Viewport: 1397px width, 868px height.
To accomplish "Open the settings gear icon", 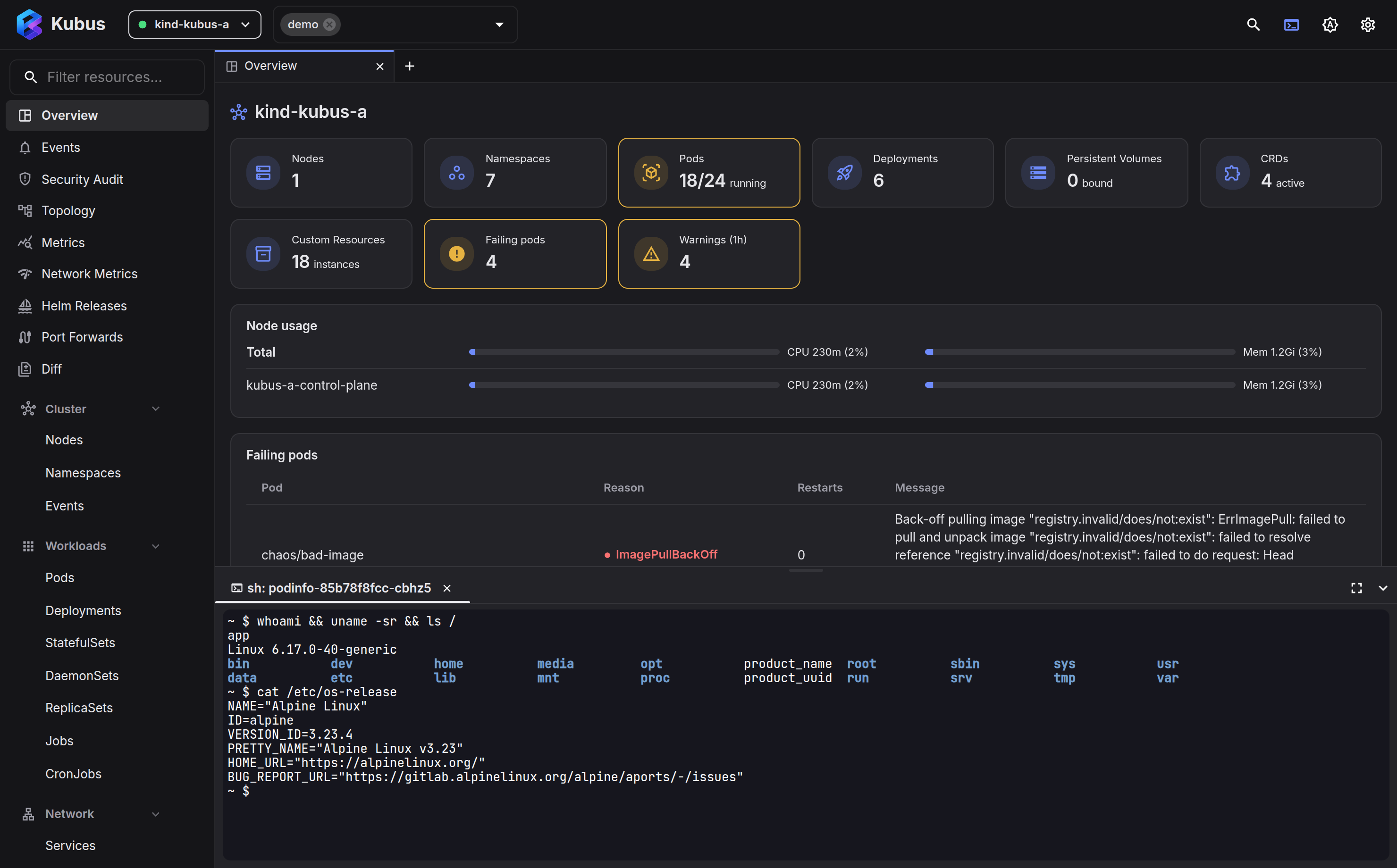I will click(1368, 25).
